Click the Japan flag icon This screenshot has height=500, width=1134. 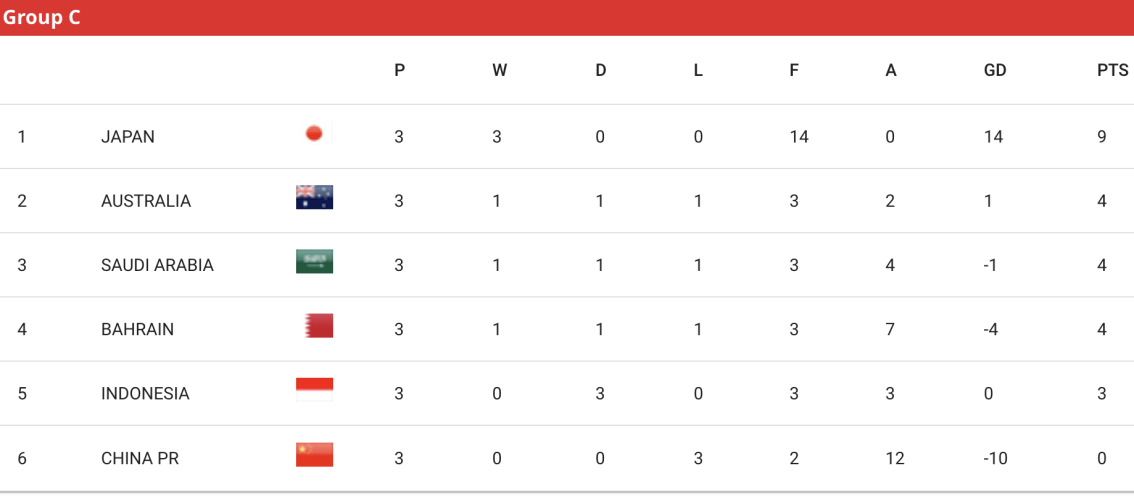click(x=315, y=133)
